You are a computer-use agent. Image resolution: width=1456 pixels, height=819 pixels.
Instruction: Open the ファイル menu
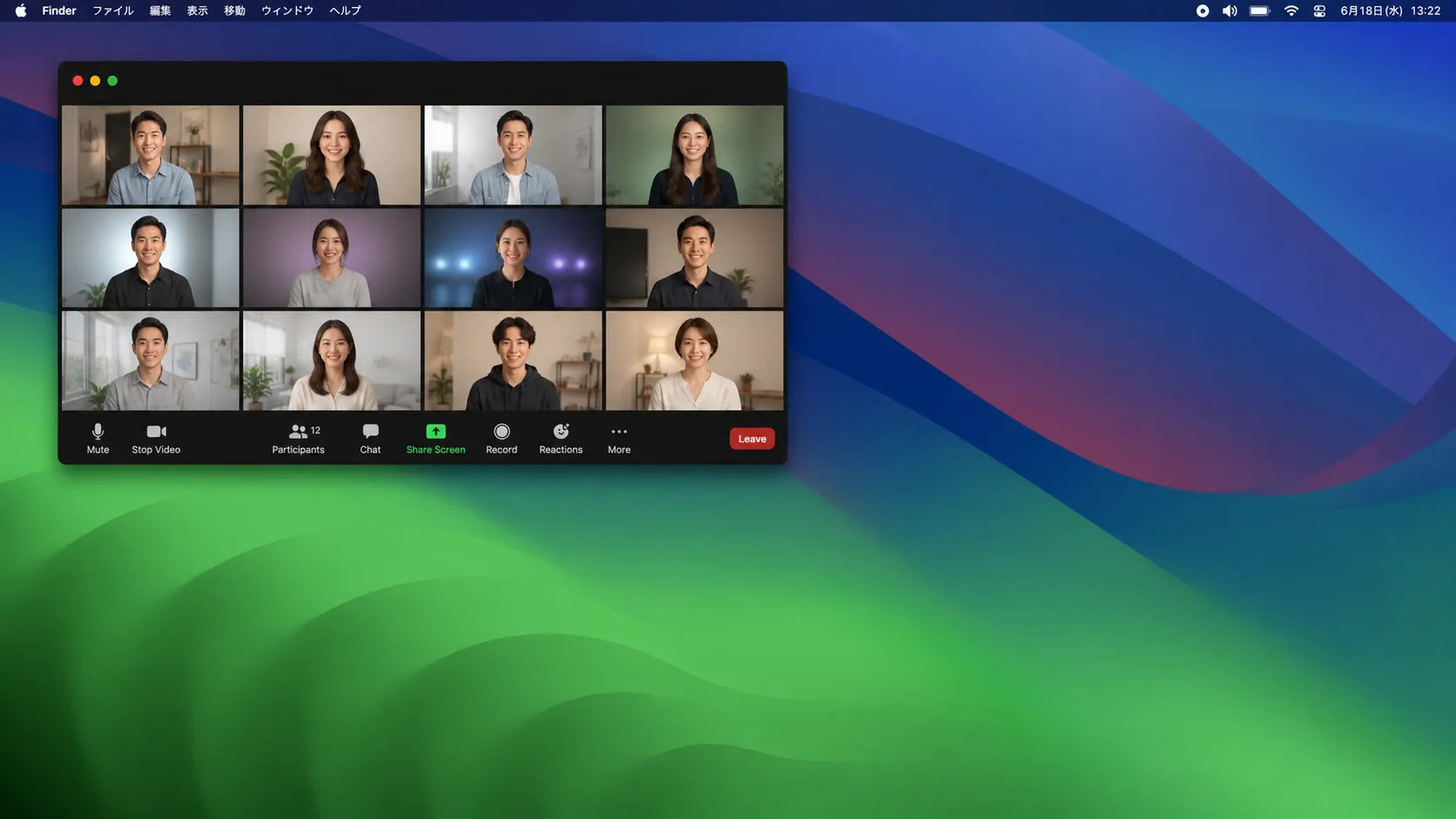click(113, 10)
